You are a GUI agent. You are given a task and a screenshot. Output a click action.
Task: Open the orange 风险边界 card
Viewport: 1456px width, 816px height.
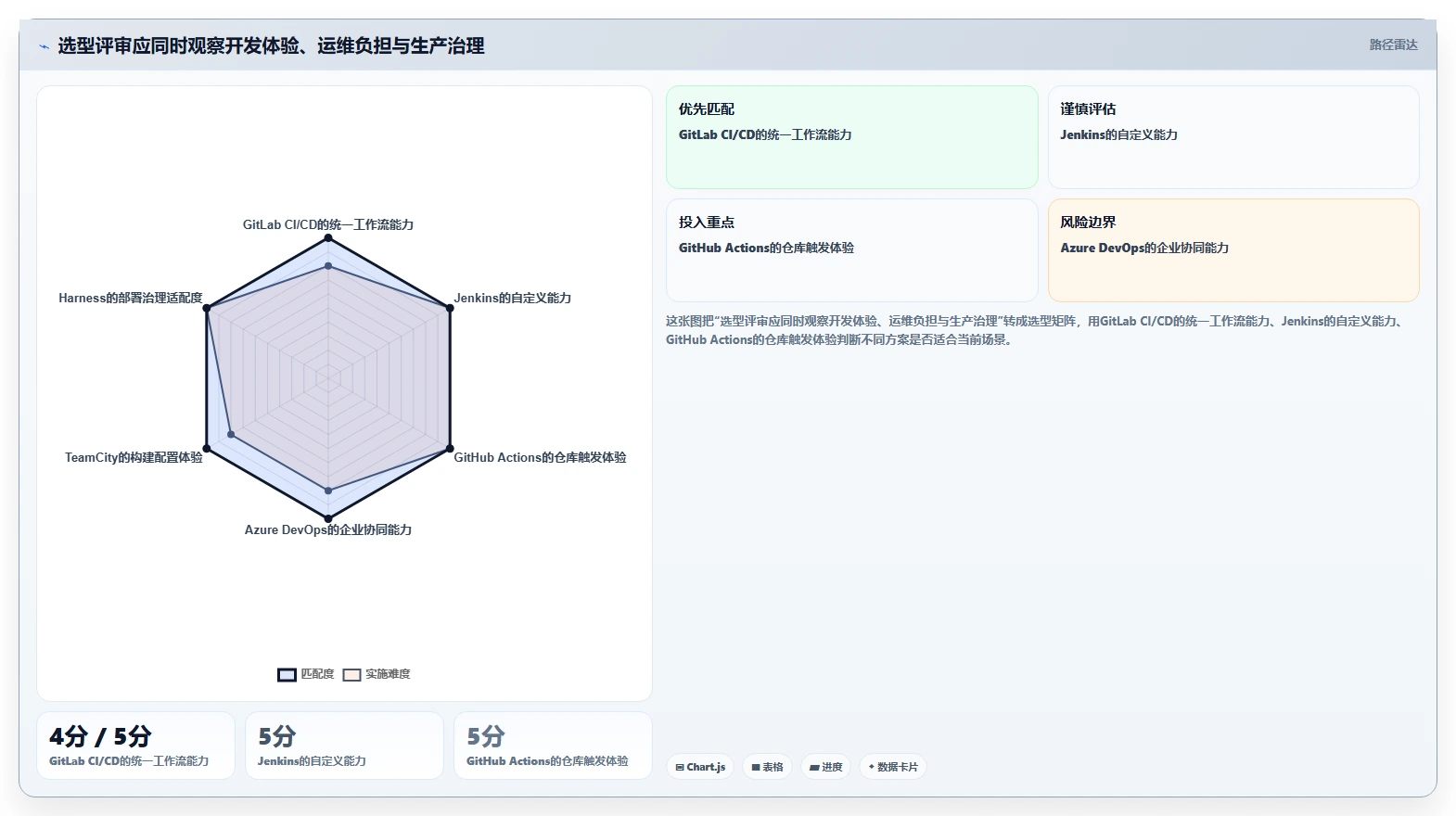(x=1233, y=250)
